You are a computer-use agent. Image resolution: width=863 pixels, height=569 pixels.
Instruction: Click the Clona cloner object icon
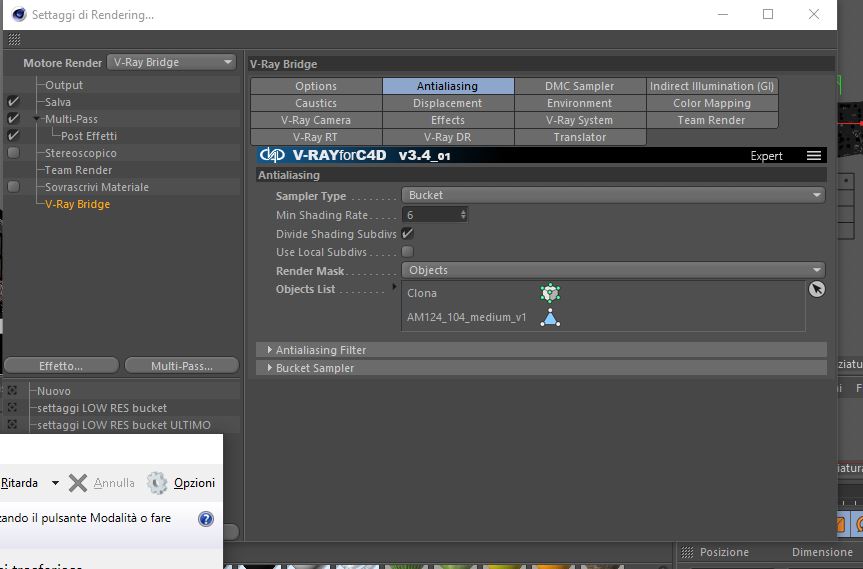(x=550, y=293)
